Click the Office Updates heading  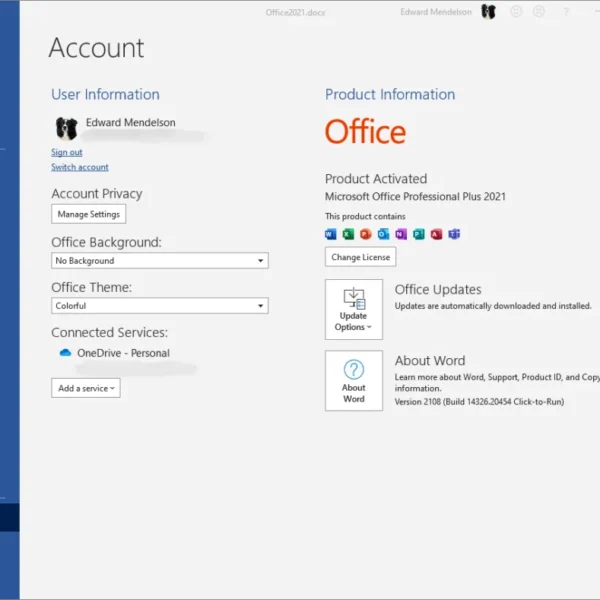click(x=438, y=290)
